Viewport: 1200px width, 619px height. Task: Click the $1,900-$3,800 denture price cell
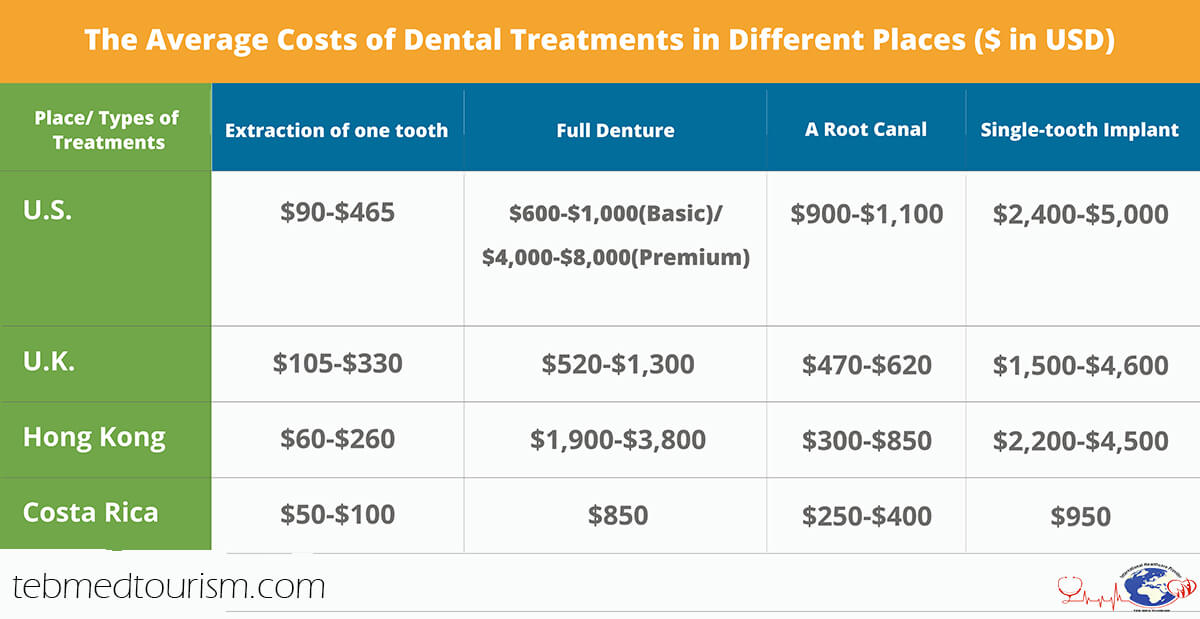616,440
